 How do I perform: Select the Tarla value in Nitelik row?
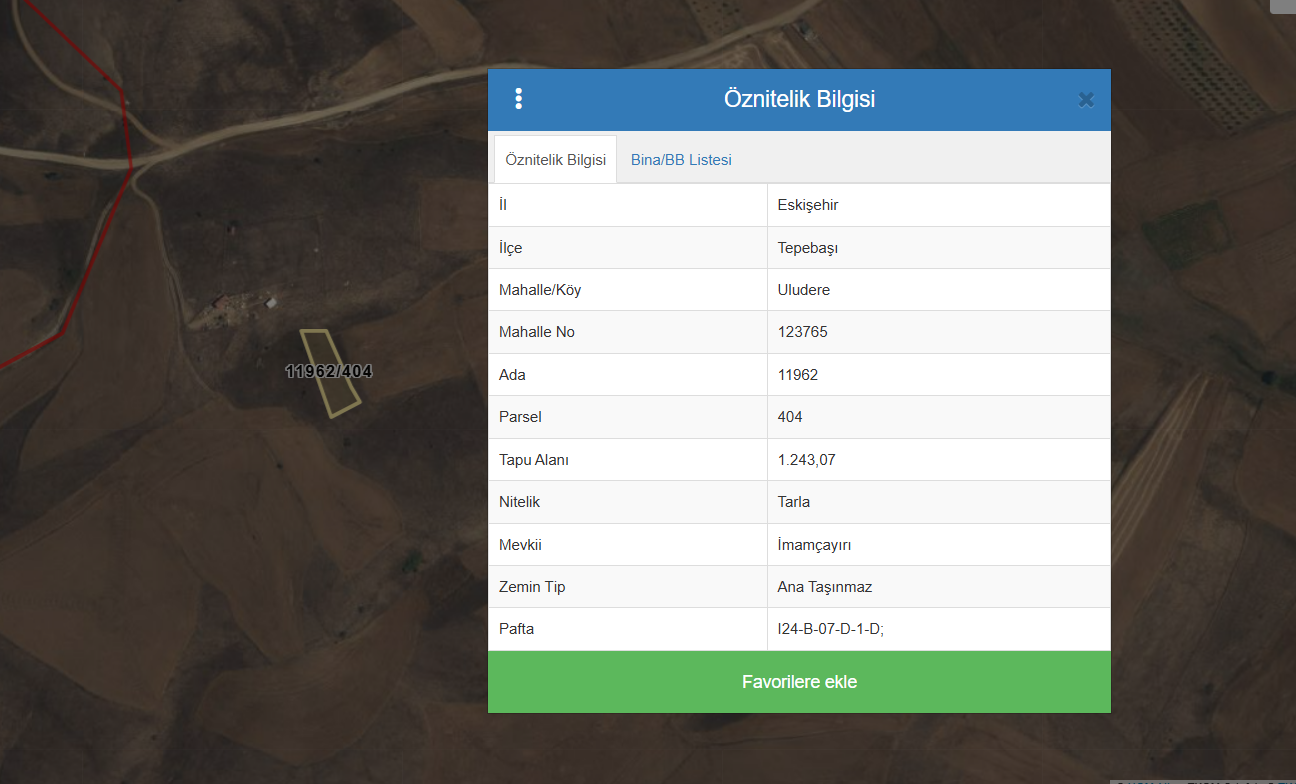(x=794, y=502)
